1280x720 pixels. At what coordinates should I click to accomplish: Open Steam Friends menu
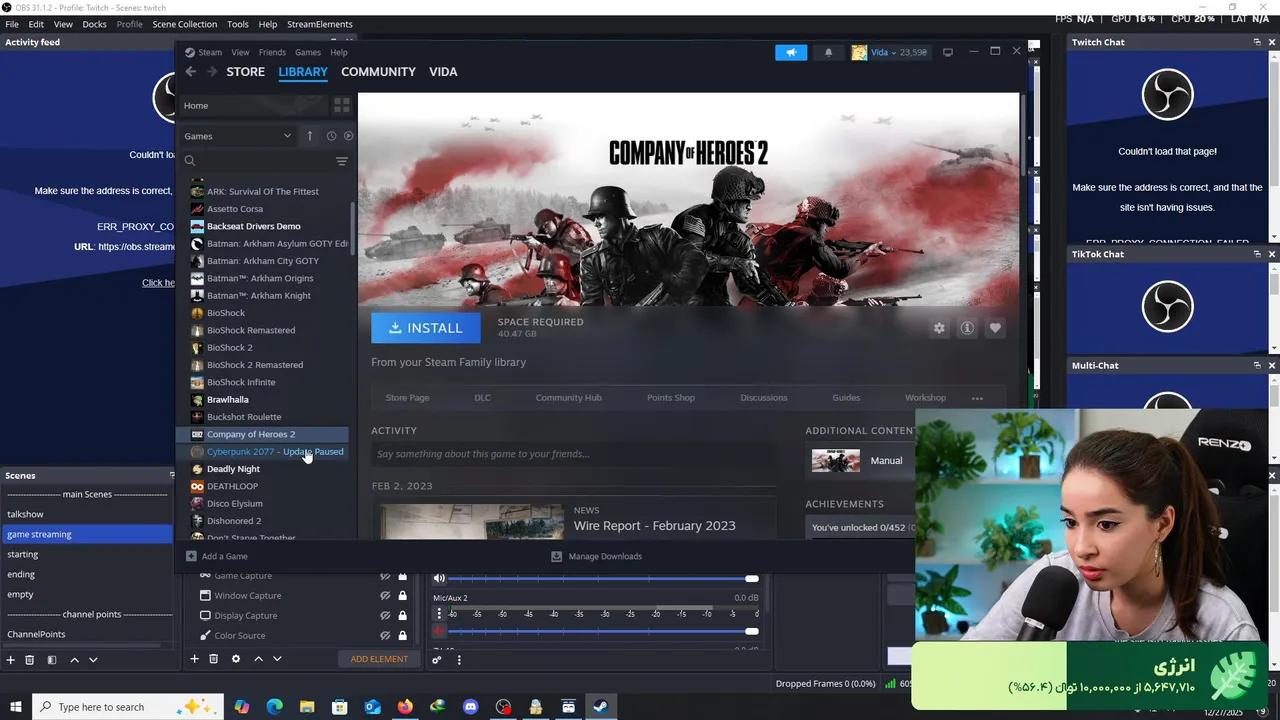point(272,53)
